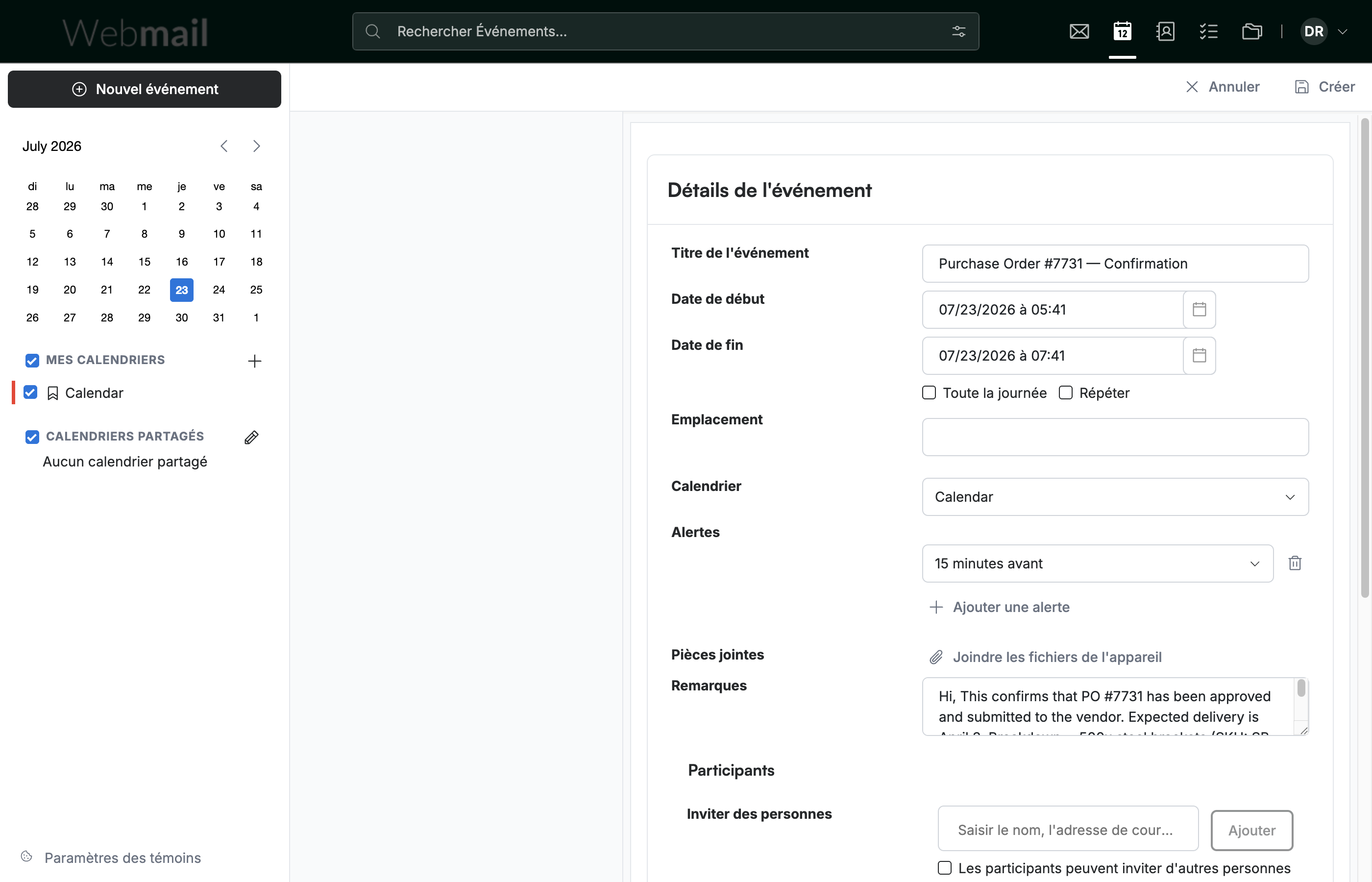
Task: Edit shared calendars with pencil icon
Action: tap(251, 438)
